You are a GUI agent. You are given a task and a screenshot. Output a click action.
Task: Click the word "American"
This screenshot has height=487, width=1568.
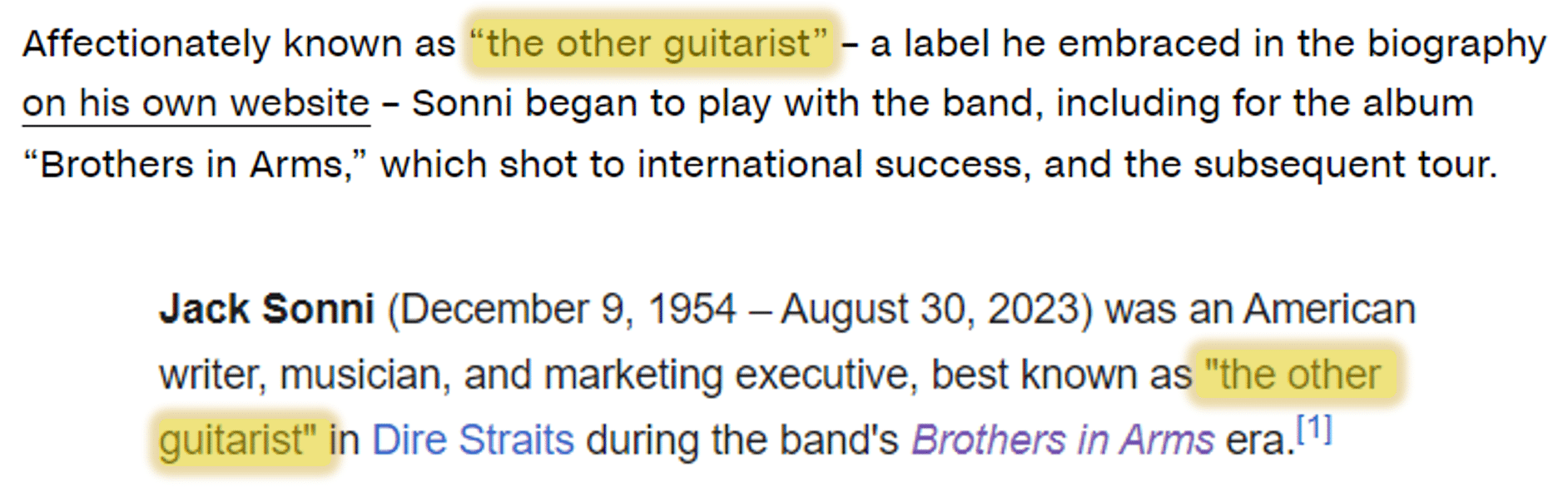[1330, 309]
